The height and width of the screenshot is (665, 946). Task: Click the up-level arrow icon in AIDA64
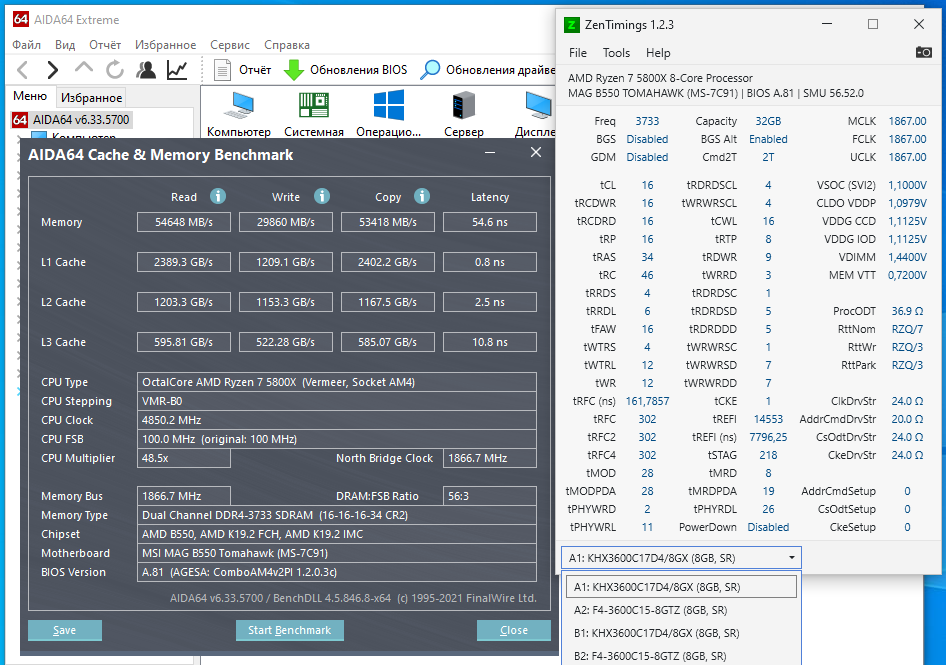point(84,69)
